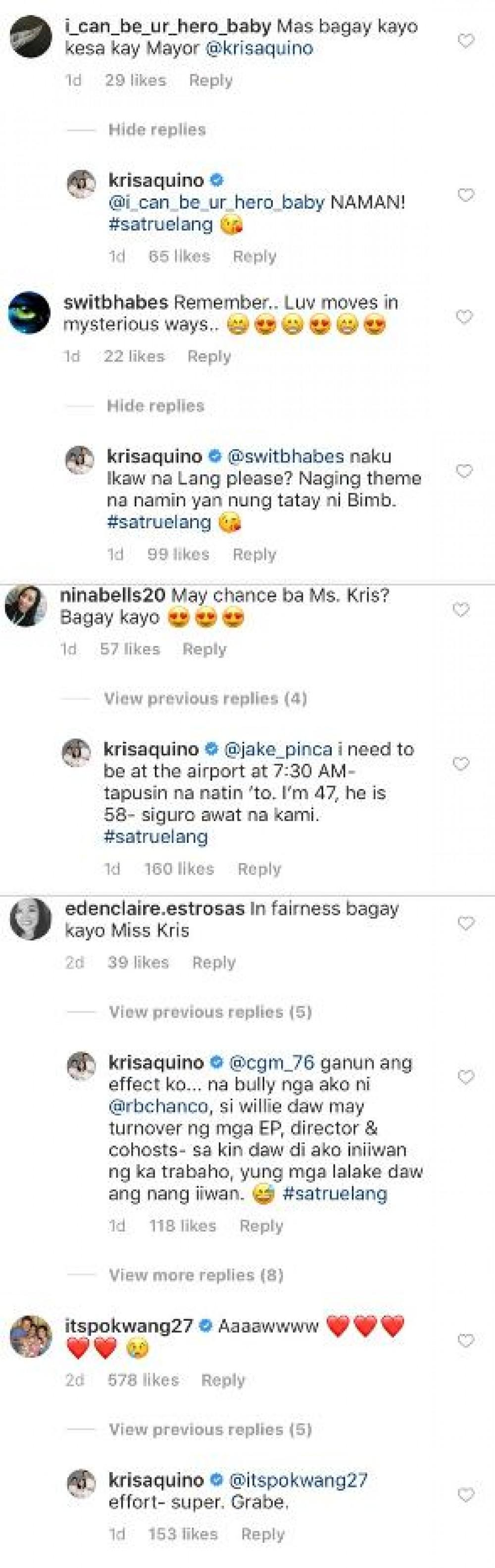Heart edenclaire.estrosas' comment

pyautogui.click(x=466, y=923)
